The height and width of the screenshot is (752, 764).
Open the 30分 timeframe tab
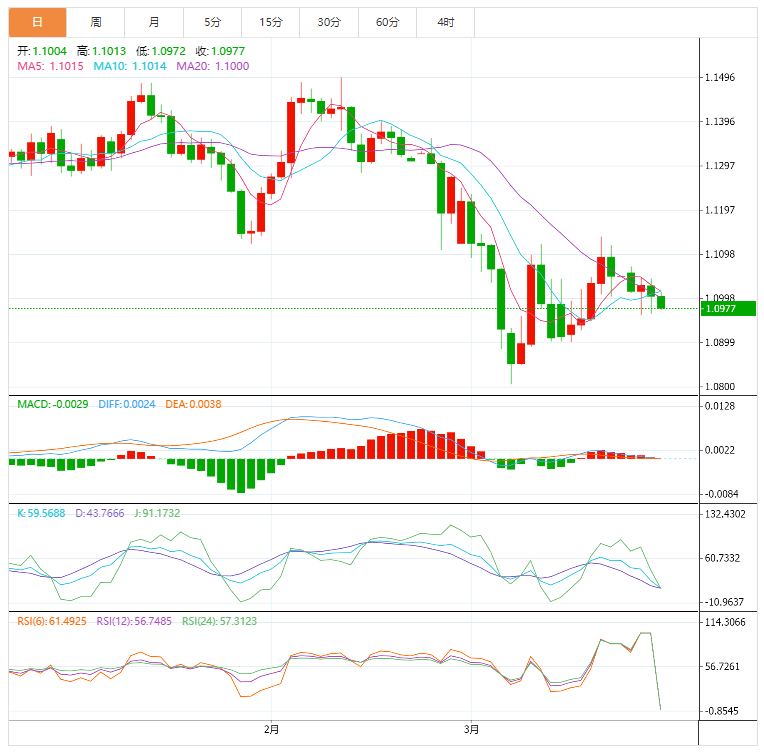point(329,22)
